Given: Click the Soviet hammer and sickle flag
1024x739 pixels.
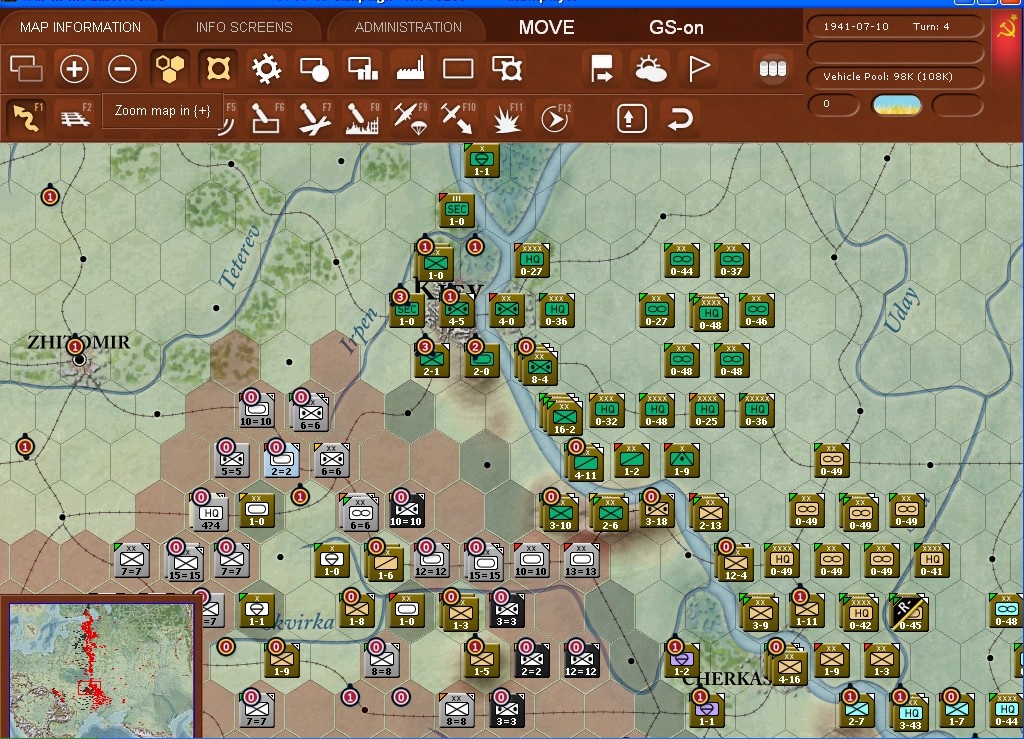Looking at the screenshot, I should 1008,27.
